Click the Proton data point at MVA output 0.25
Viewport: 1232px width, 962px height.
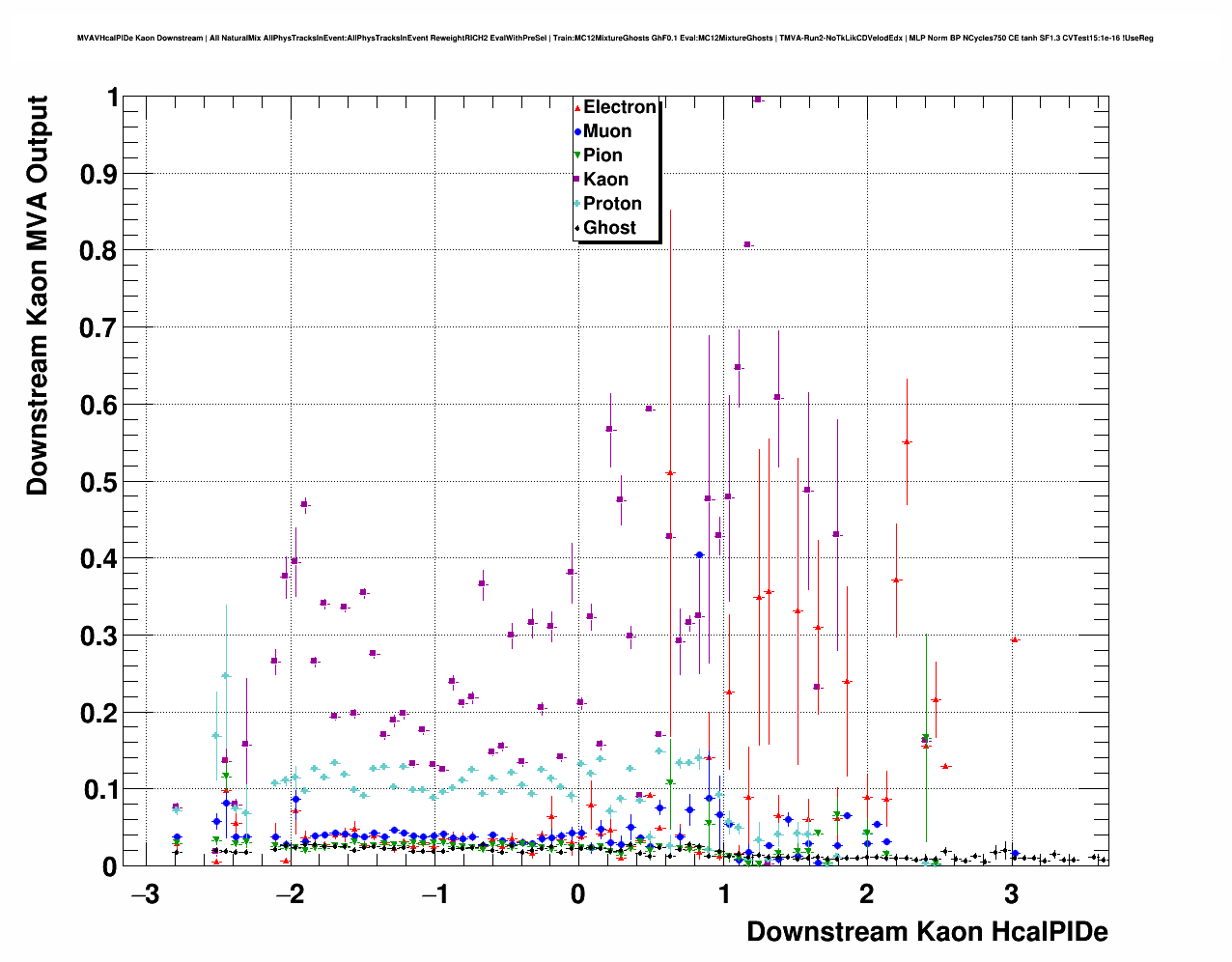coord(226,676)
